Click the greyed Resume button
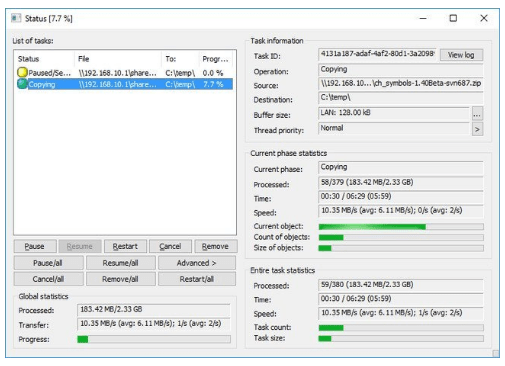 pos(80,246)
